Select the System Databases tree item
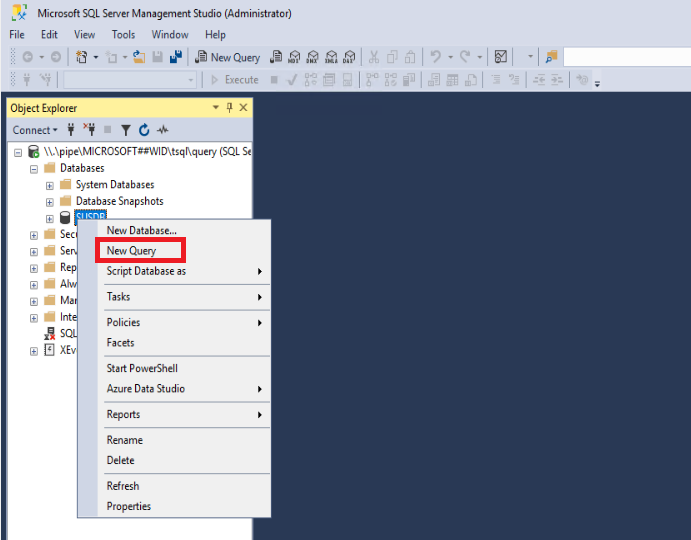This screenshot has width=691, height=540. pos(115,185)
